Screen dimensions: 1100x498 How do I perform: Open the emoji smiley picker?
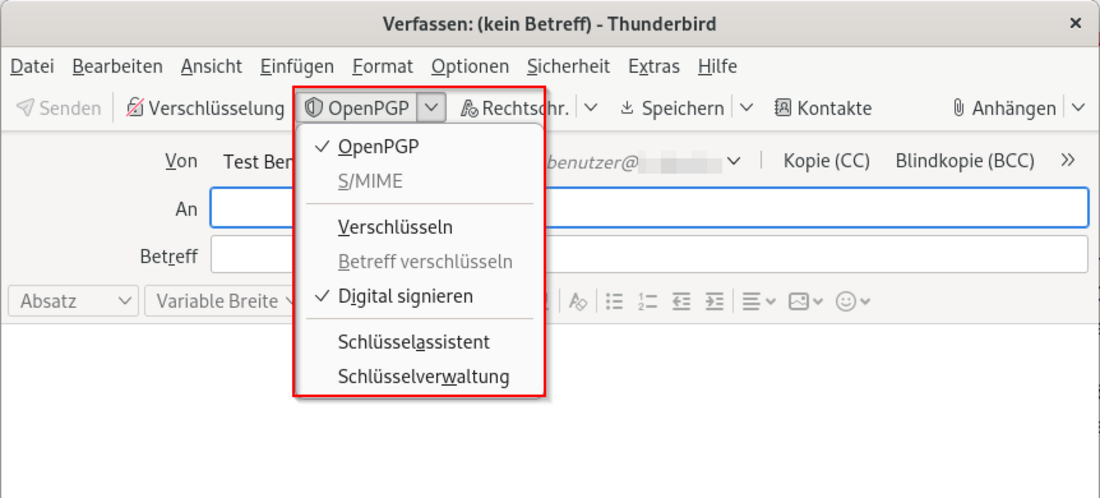[x=853, y=302]
